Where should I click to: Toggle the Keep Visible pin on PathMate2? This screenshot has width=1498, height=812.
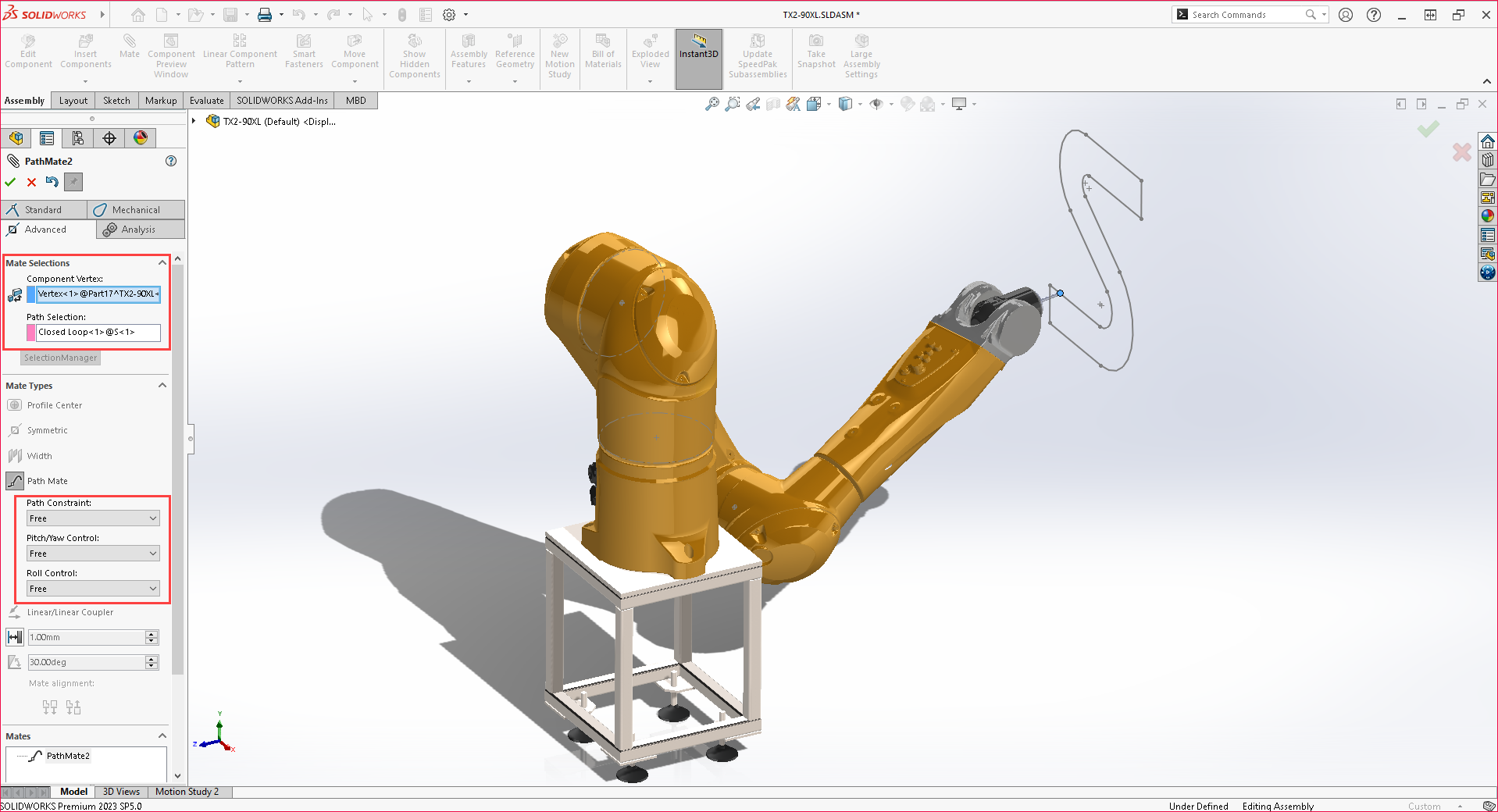pyautogui.click(x=73, y=182)
